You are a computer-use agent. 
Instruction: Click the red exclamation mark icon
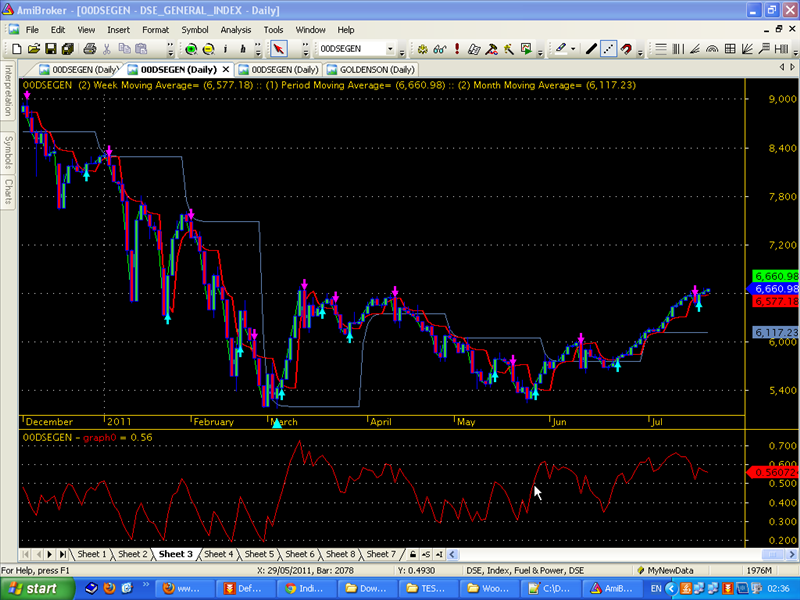[x=457, y=49]
